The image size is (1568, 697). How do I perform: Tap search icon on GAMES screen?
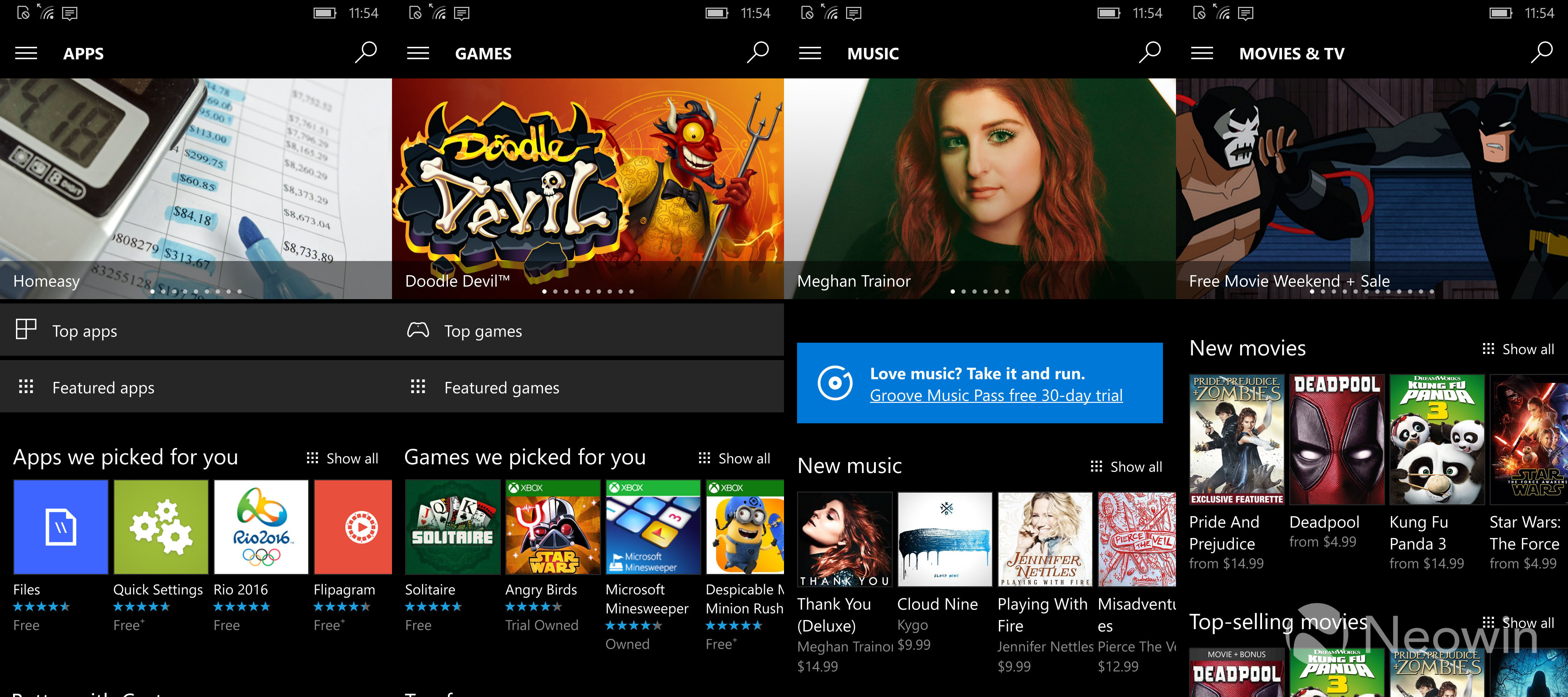pyautogui.click(x=758, y=52)
